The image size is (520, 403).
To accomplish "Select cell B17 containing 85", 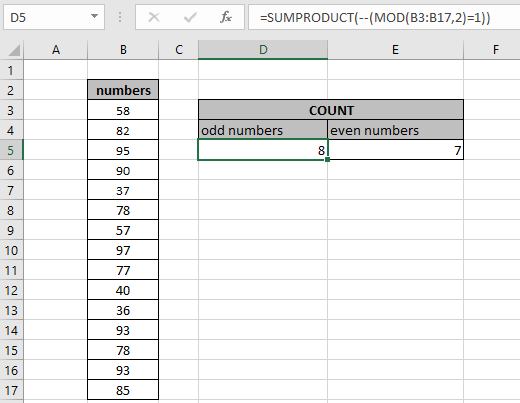I will click(x=123, y=390).
